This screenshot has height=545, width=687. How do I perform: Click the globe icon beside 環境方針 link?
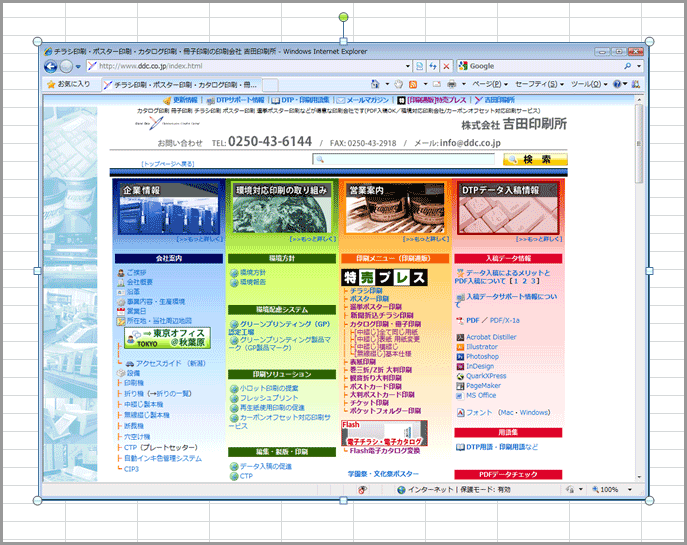pos(234,273)
